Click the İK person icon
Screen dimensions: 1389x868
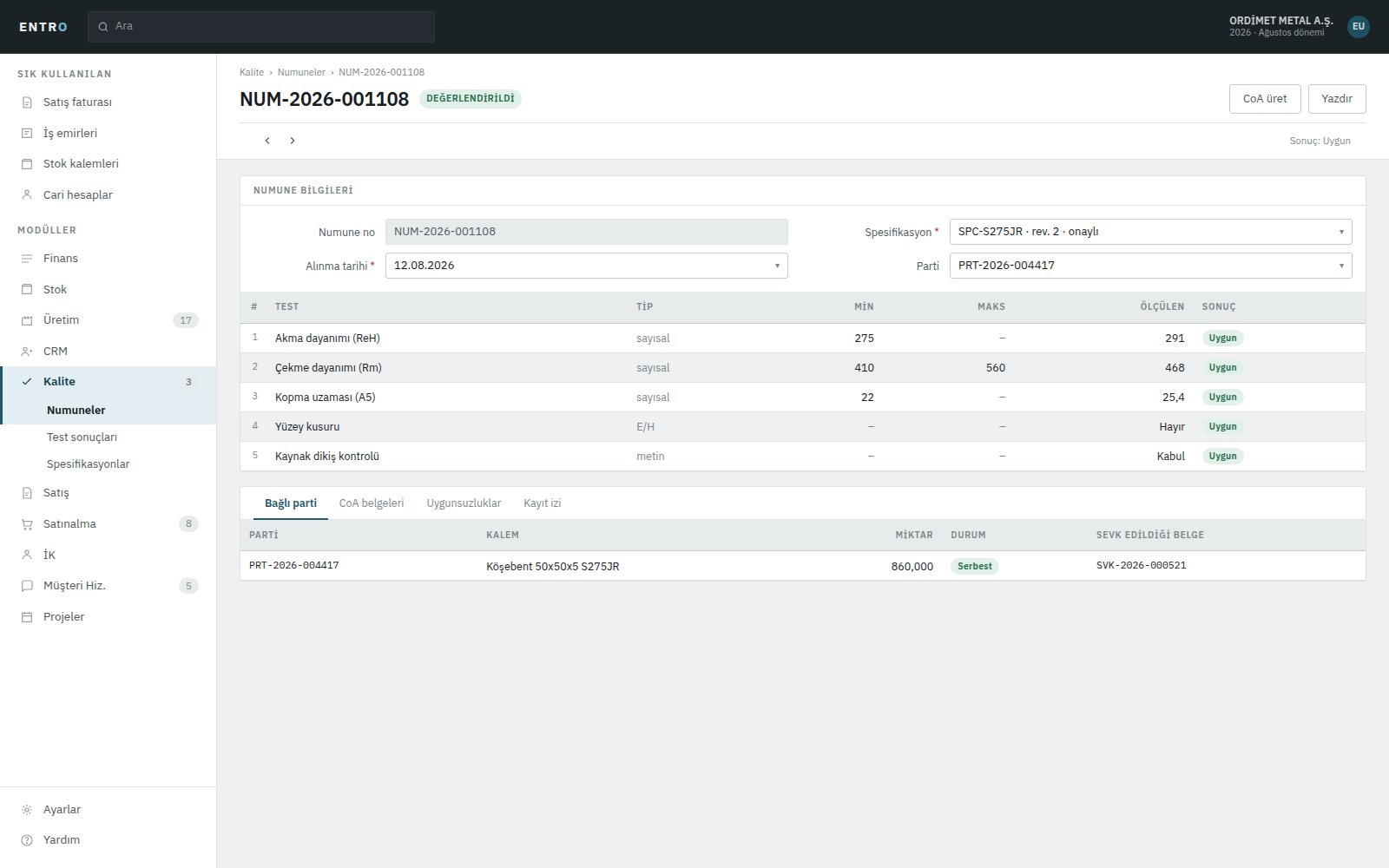(x=27, y=555)
